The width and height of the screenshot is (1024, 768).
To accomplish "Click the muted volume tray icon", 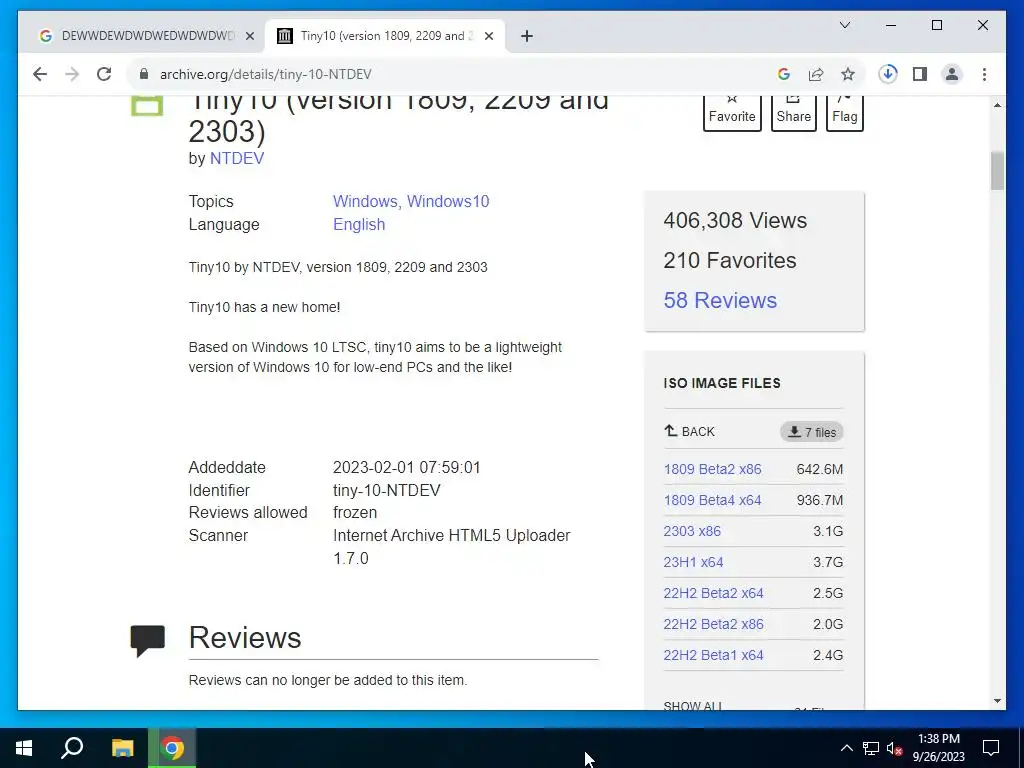I will (894, 748).
